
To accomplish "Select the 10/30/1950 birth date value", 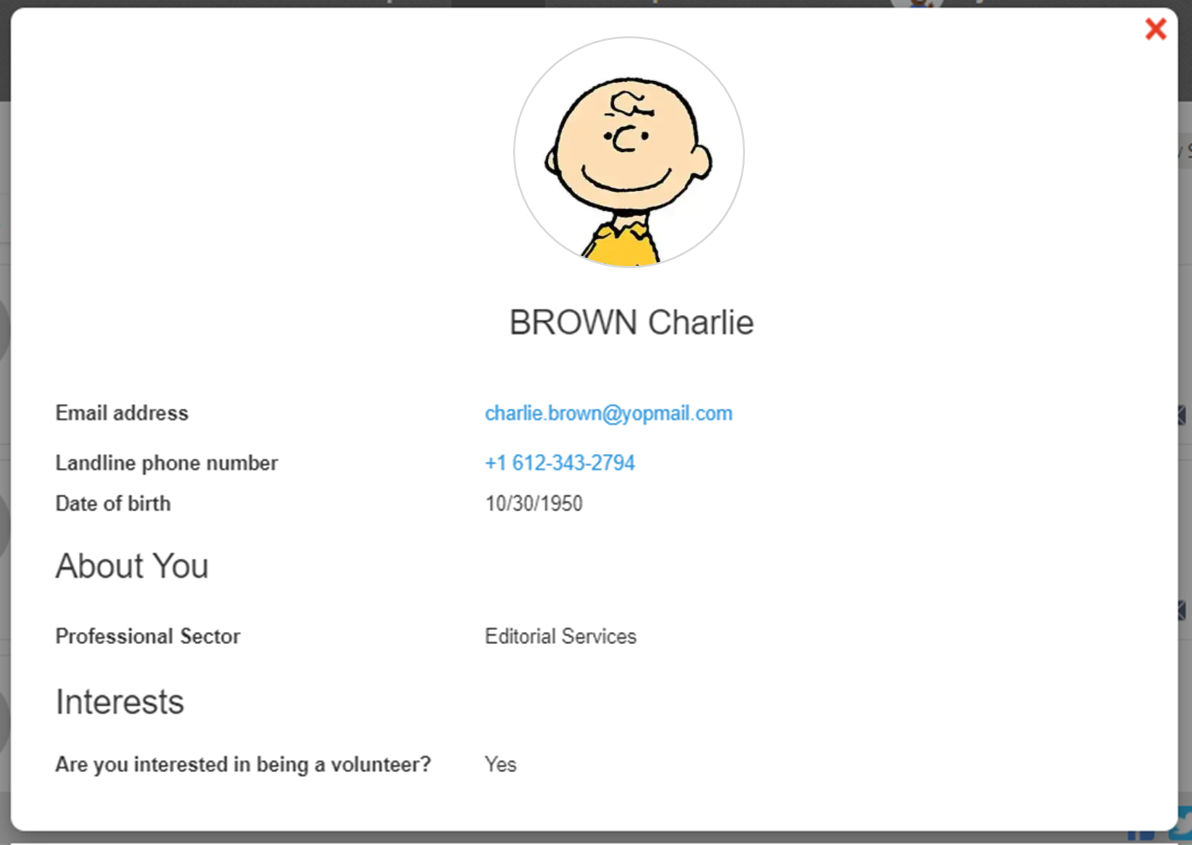I will [x=533, y=504].
